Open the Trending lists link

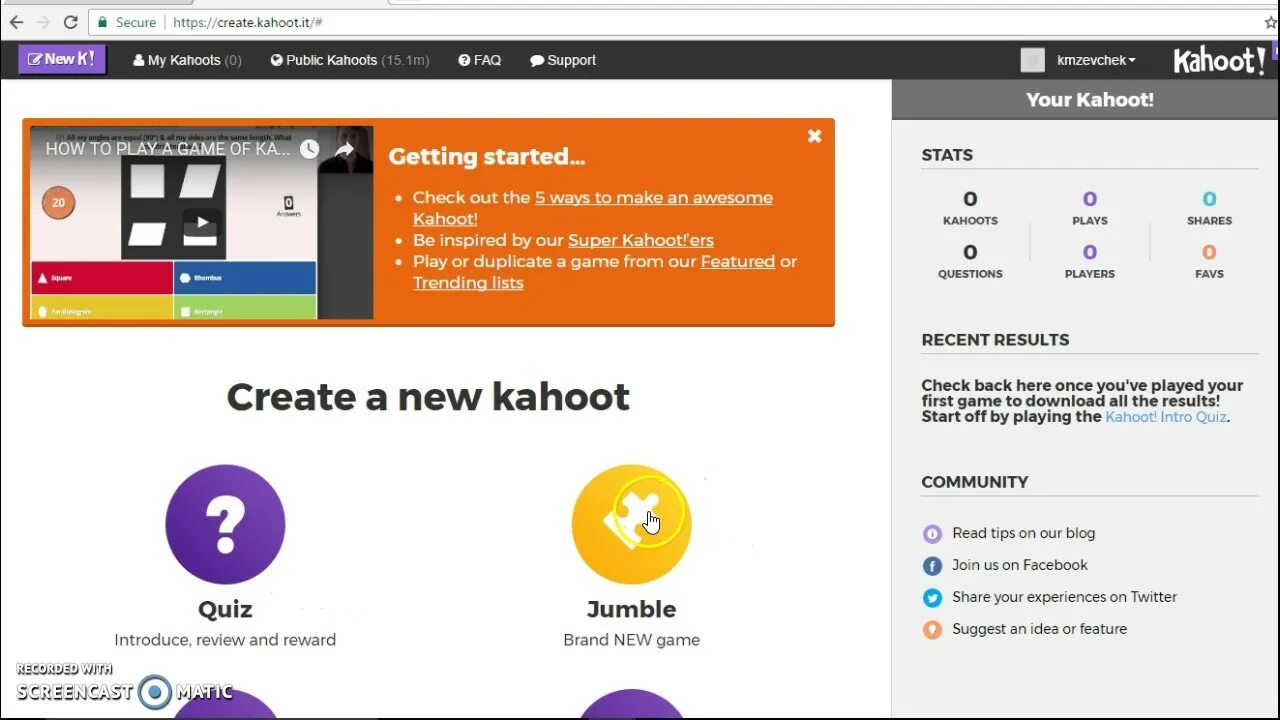(468, 283)
